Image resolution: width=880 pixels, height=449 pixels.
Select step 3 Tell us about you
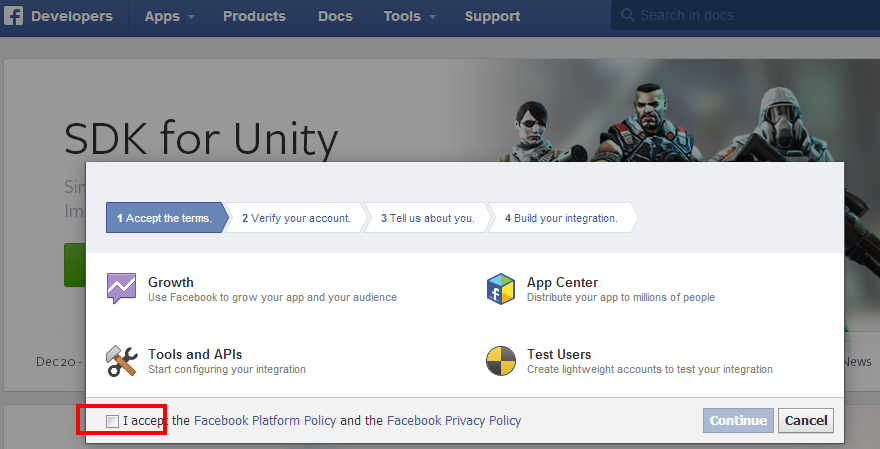(428, 218)
